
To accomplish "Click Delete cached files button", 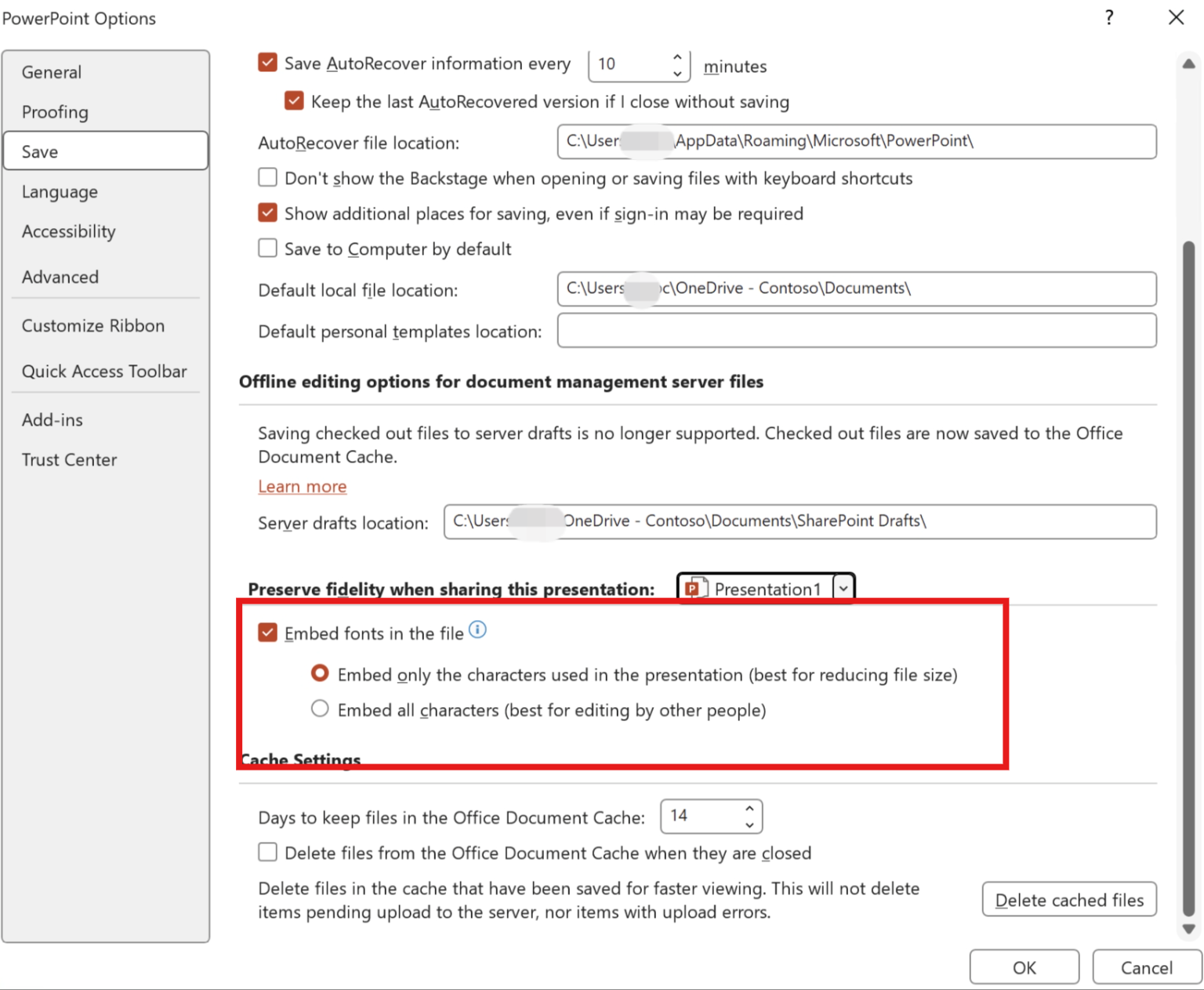I will 1069,899.
